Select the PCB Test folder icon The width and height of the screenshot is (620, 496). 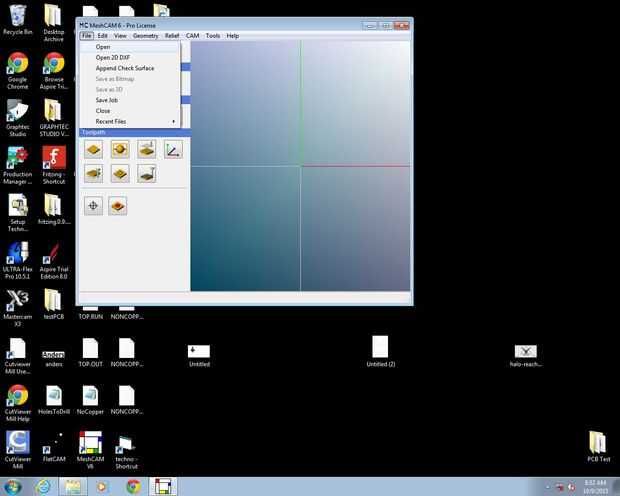pos(598,446)
